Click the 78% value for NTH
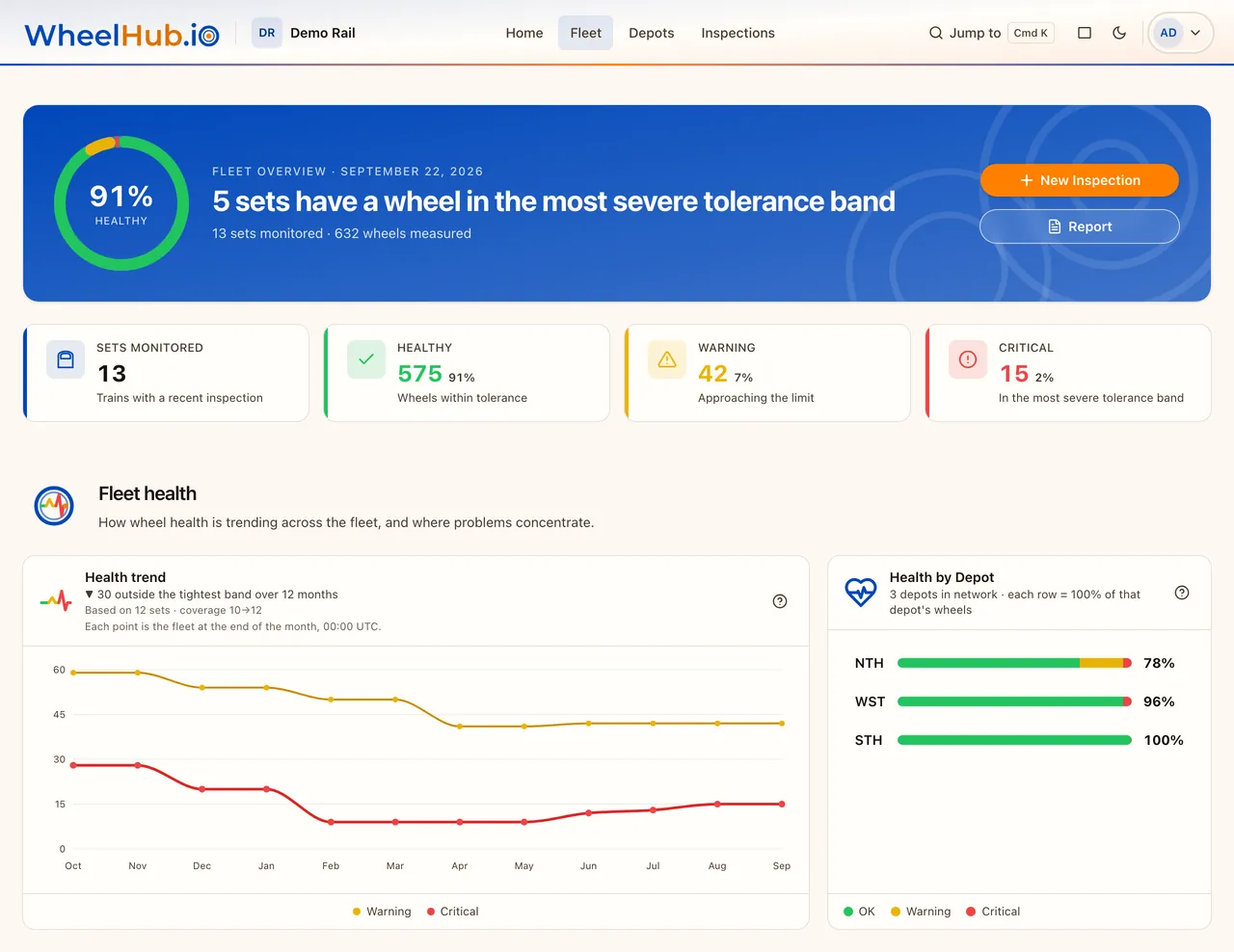 pyautogui.click(x=1159, y=663)
